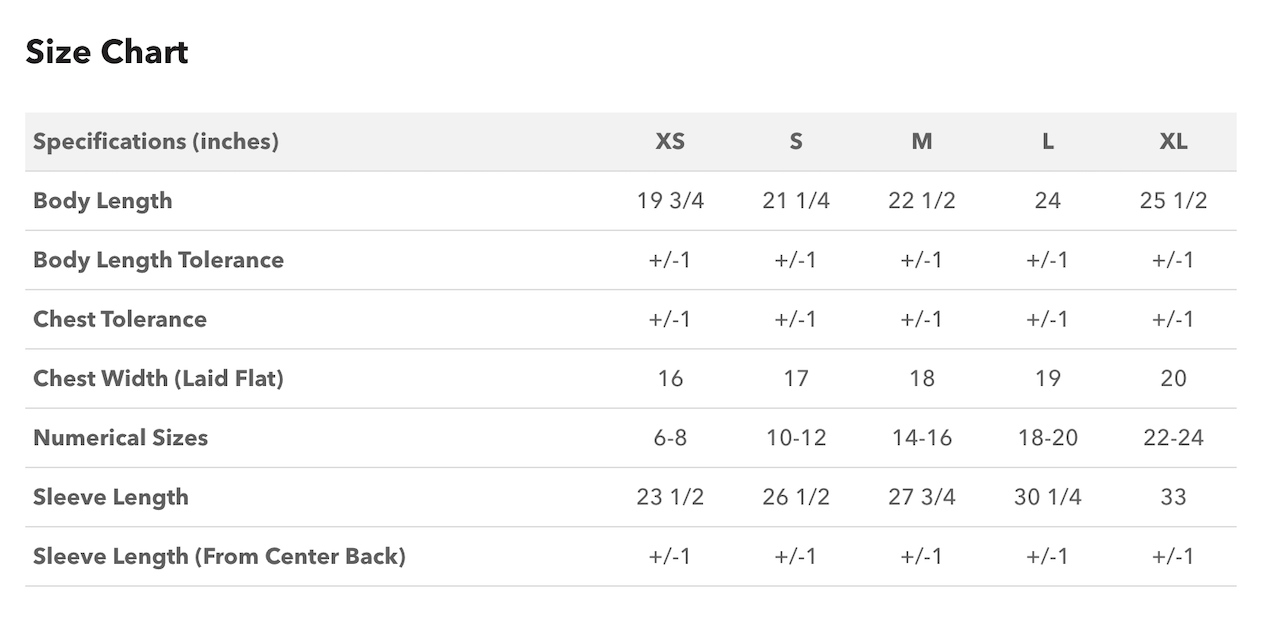This screenshot has width=1272, height=630.
Task: Click the Body Length Tolerance row label
Action: (158, 260)
